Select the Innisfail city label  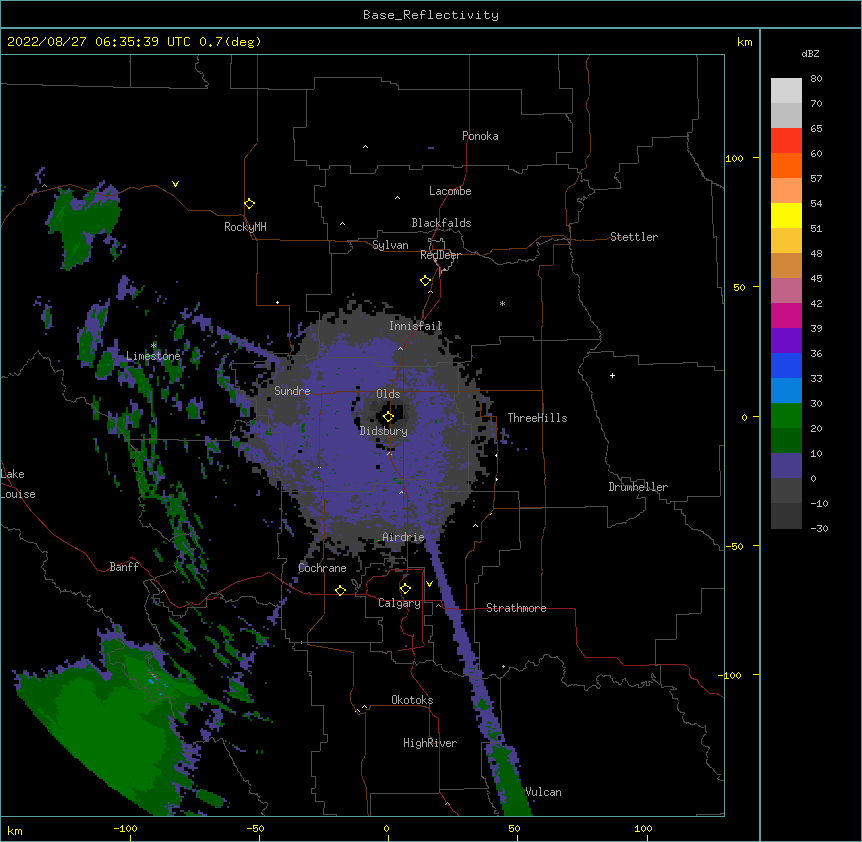click(415, 326)
